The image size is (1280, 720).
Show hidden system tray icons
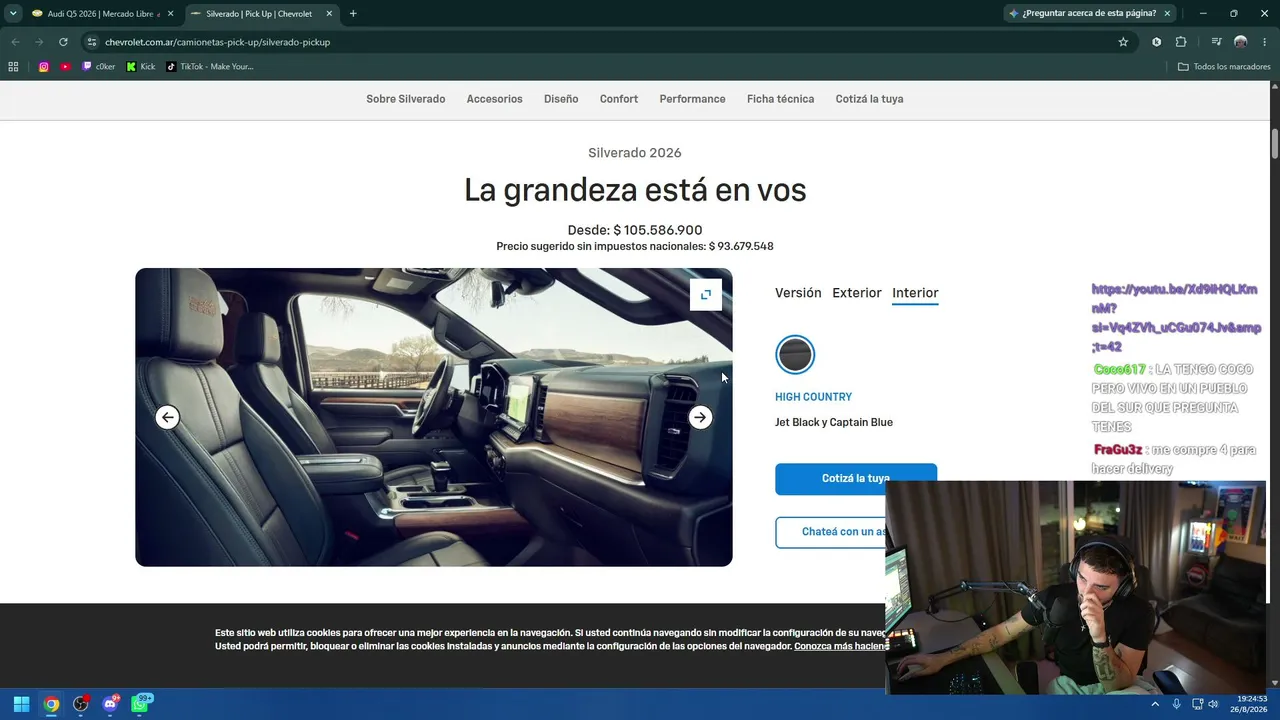[1155, 704]
